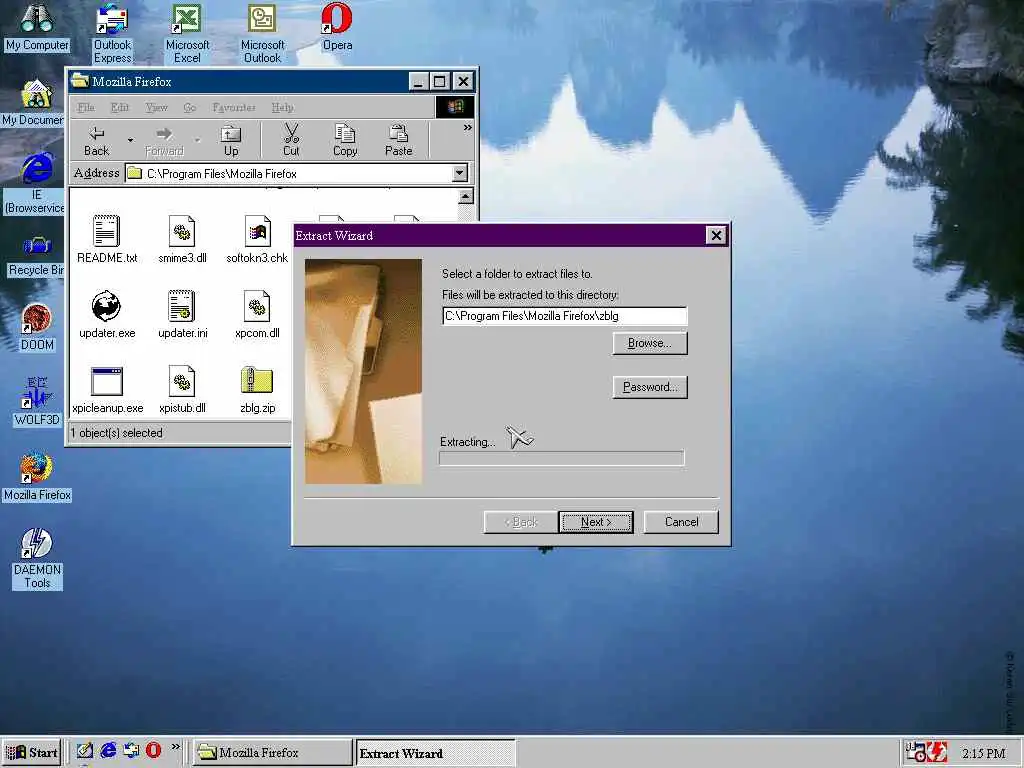This screenshot has width=1024, height=768.
Task: Maximize the Mozilla Firefox folder window
Action: coord(440,82)
